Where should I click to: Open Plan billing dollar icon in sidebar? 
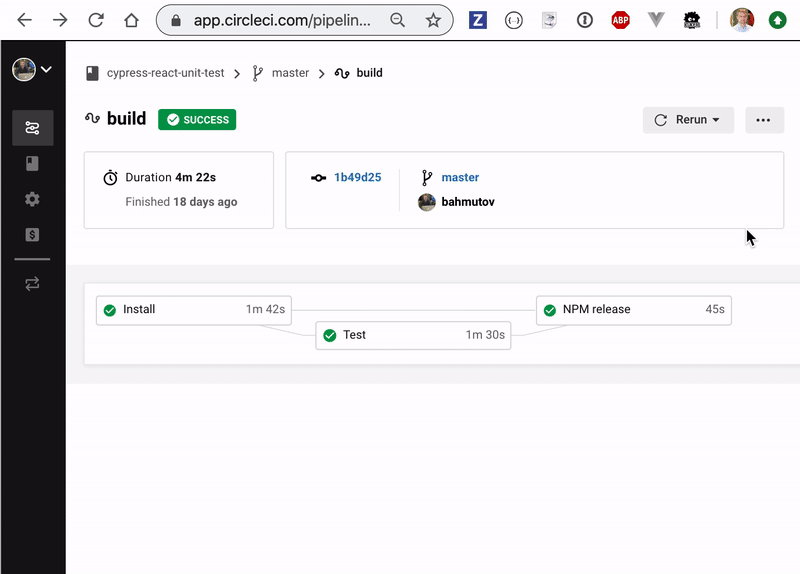coord(32,235)
